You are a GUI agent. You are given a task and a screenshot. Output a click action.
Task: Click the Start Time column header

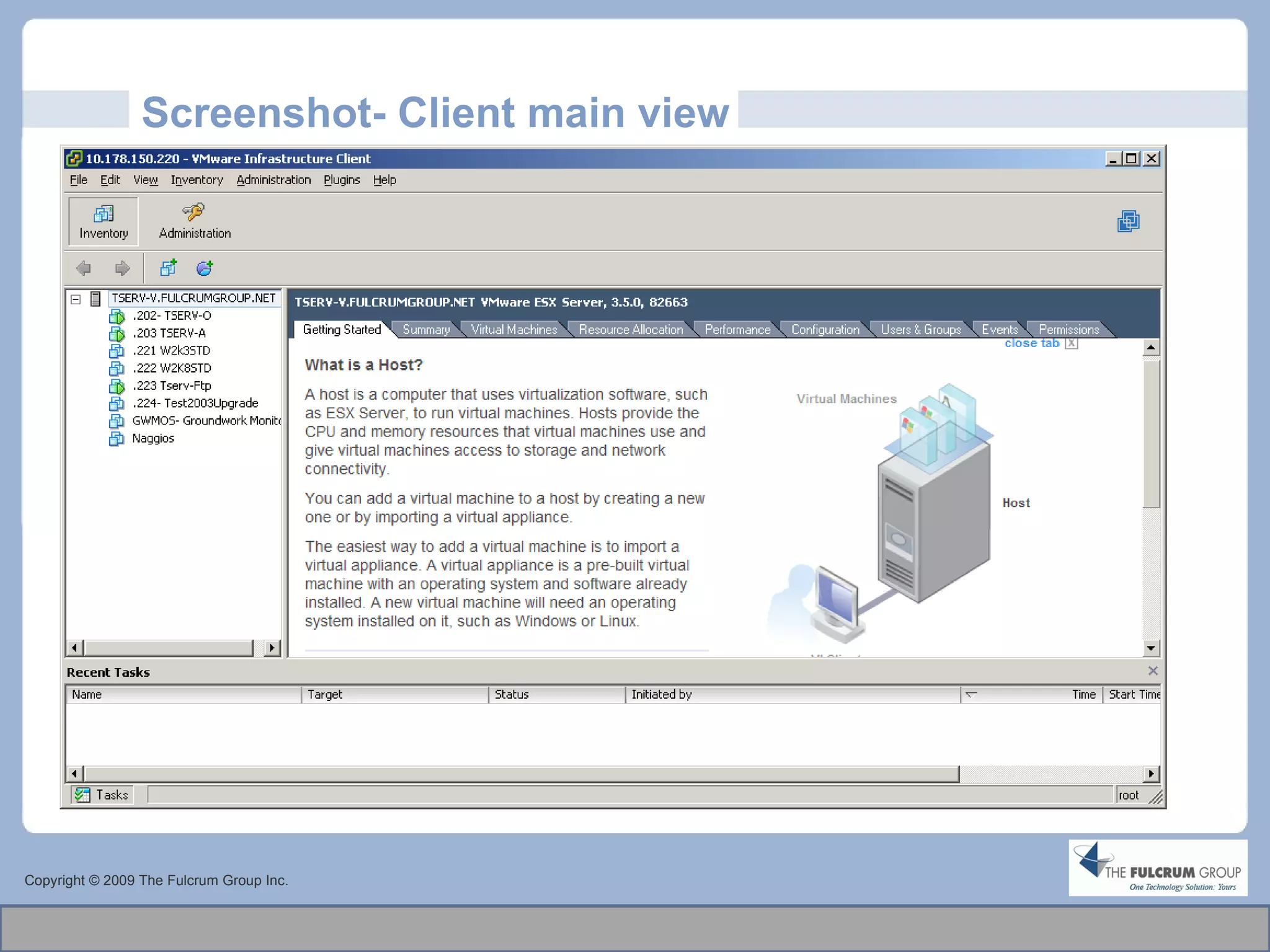click(x=1132, y=695)
